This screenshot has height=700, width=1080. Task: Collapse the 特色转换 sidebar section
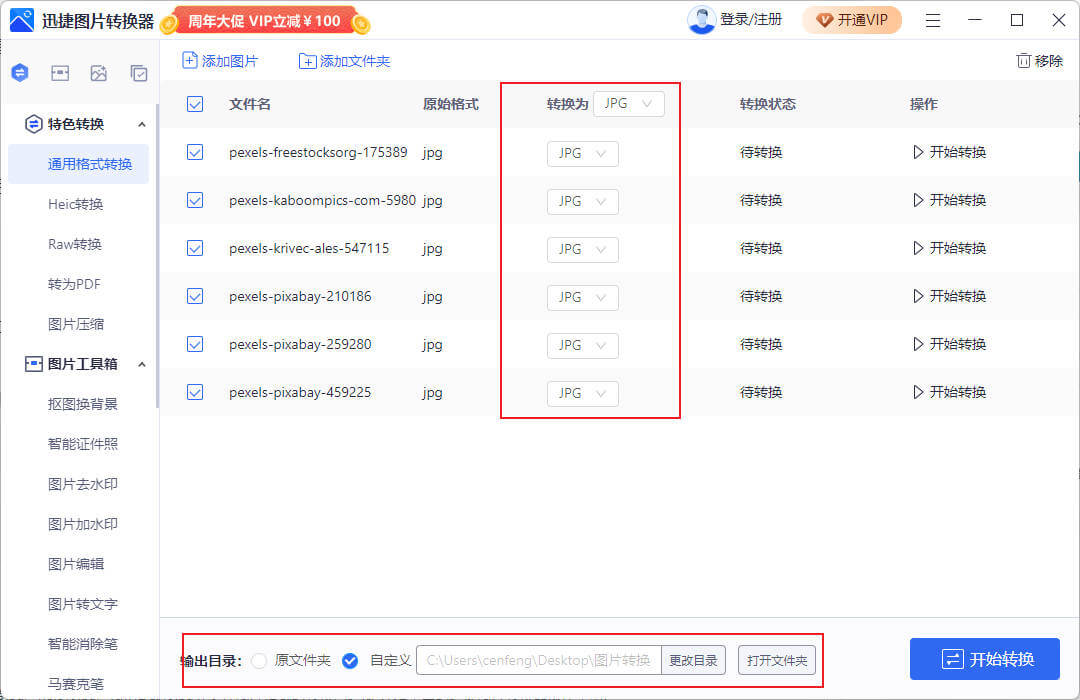click(x=142, y=124)
